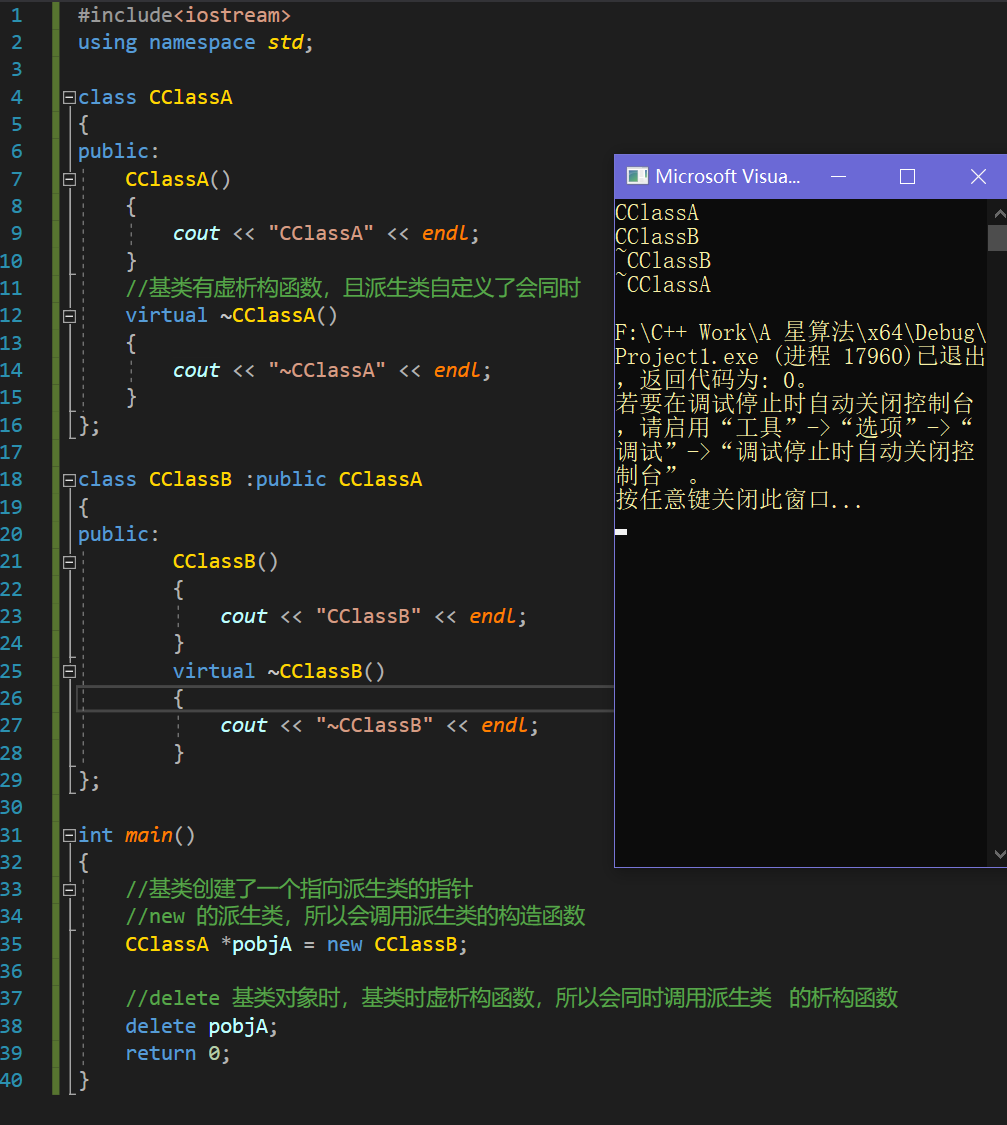The width and height of the screenshot is (1007, 1125).
Task: Click the console scrollbar up arrow
Action: click(998, 213)
